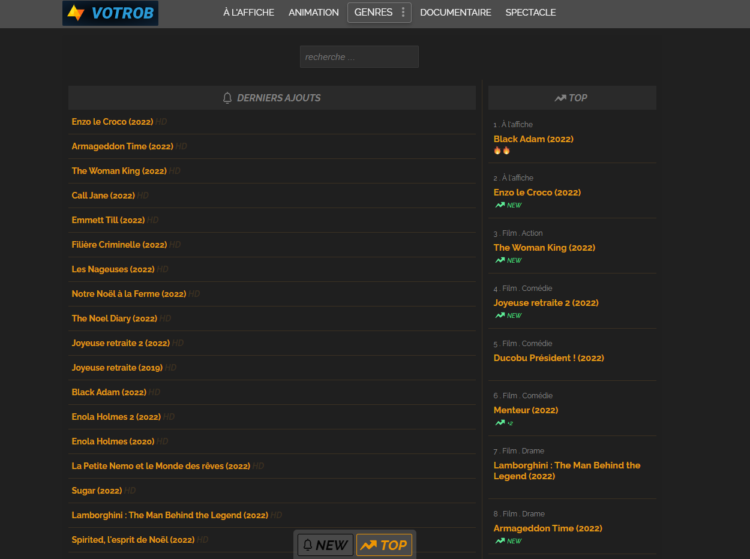Go to the DOCUMENTAIRE section

(455, 12)
